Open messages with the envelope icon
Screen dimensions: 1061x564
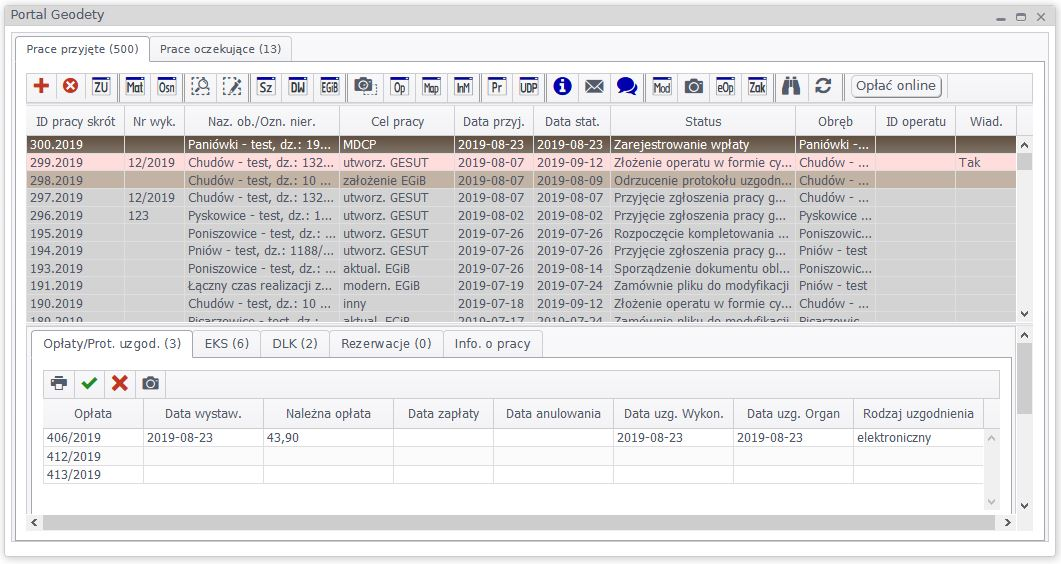(594, 86)
